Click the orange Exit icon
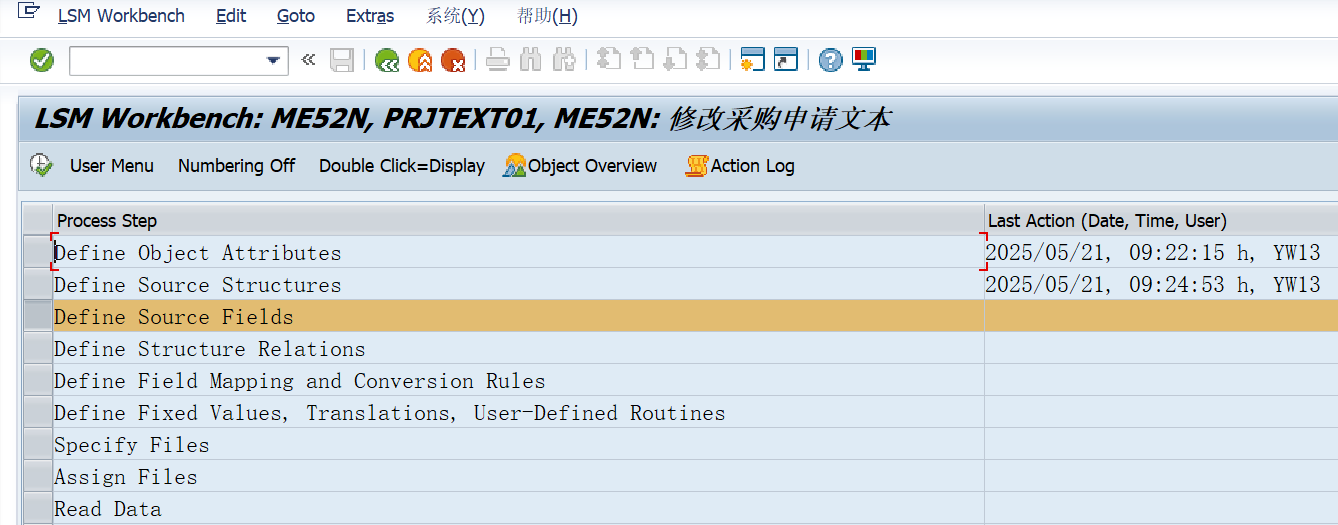The width and height of the screenshot is (1338, 525). [420, 61]
